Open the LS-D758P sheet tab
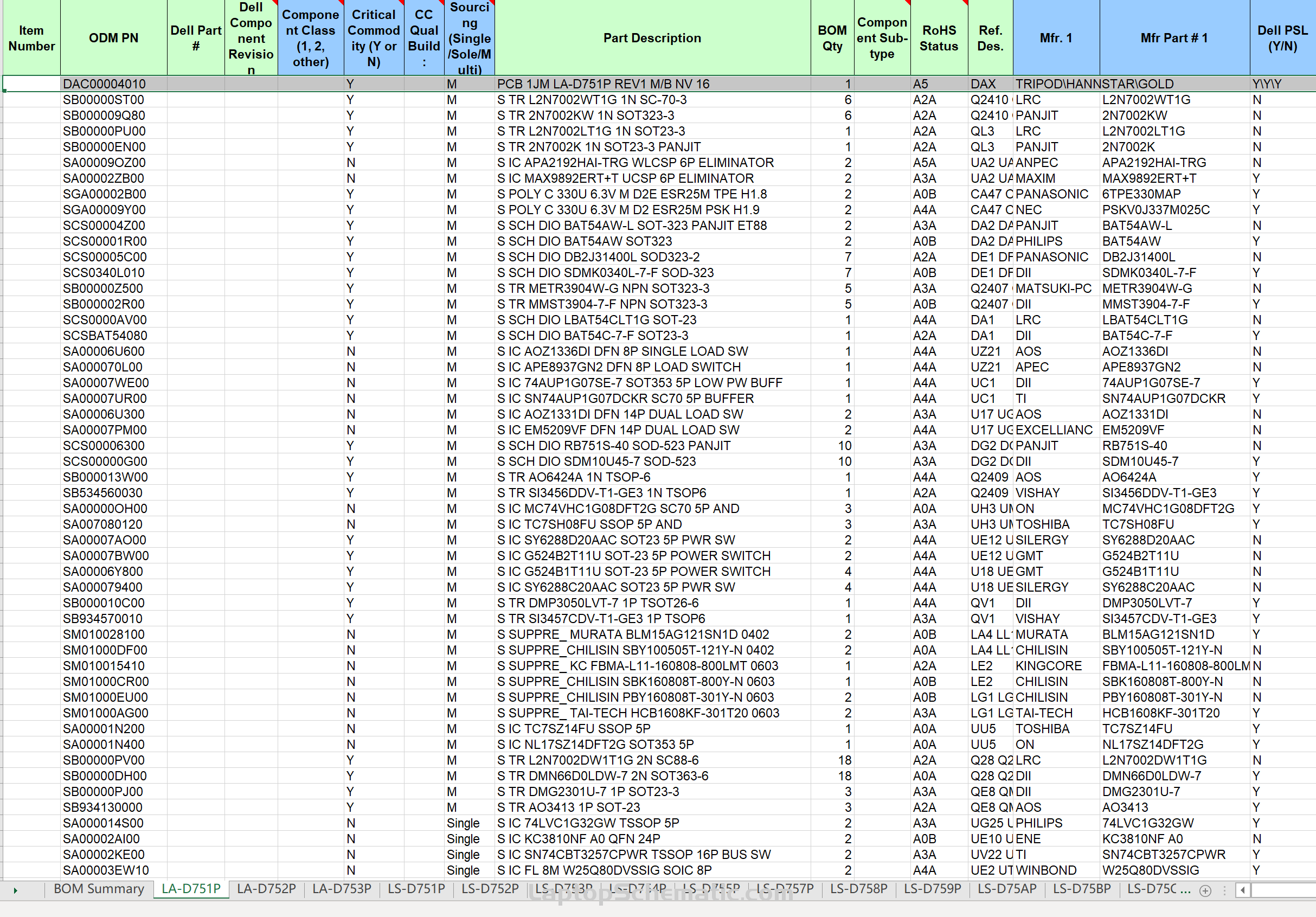1316x917 pixels. (x=859, y=889)
